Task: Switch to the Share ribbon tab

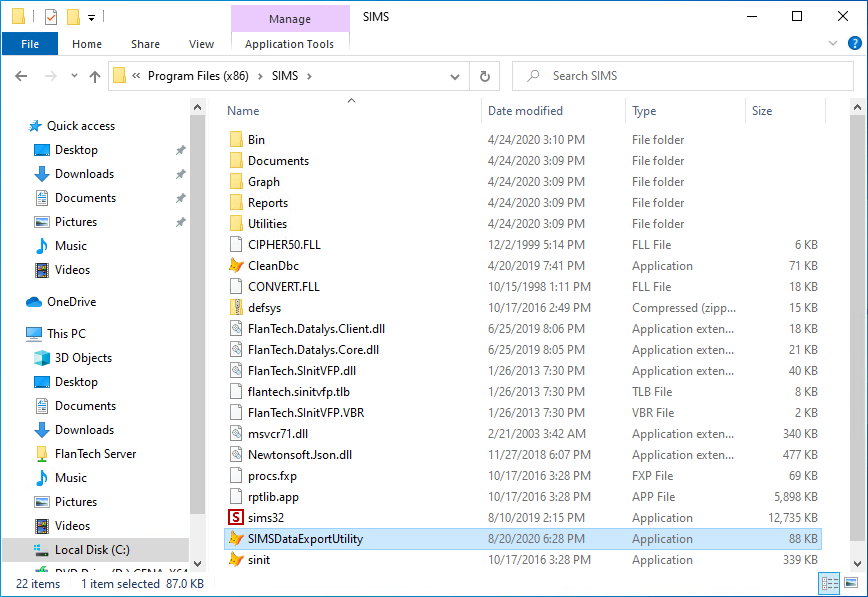Action: (x=145, y=44)
